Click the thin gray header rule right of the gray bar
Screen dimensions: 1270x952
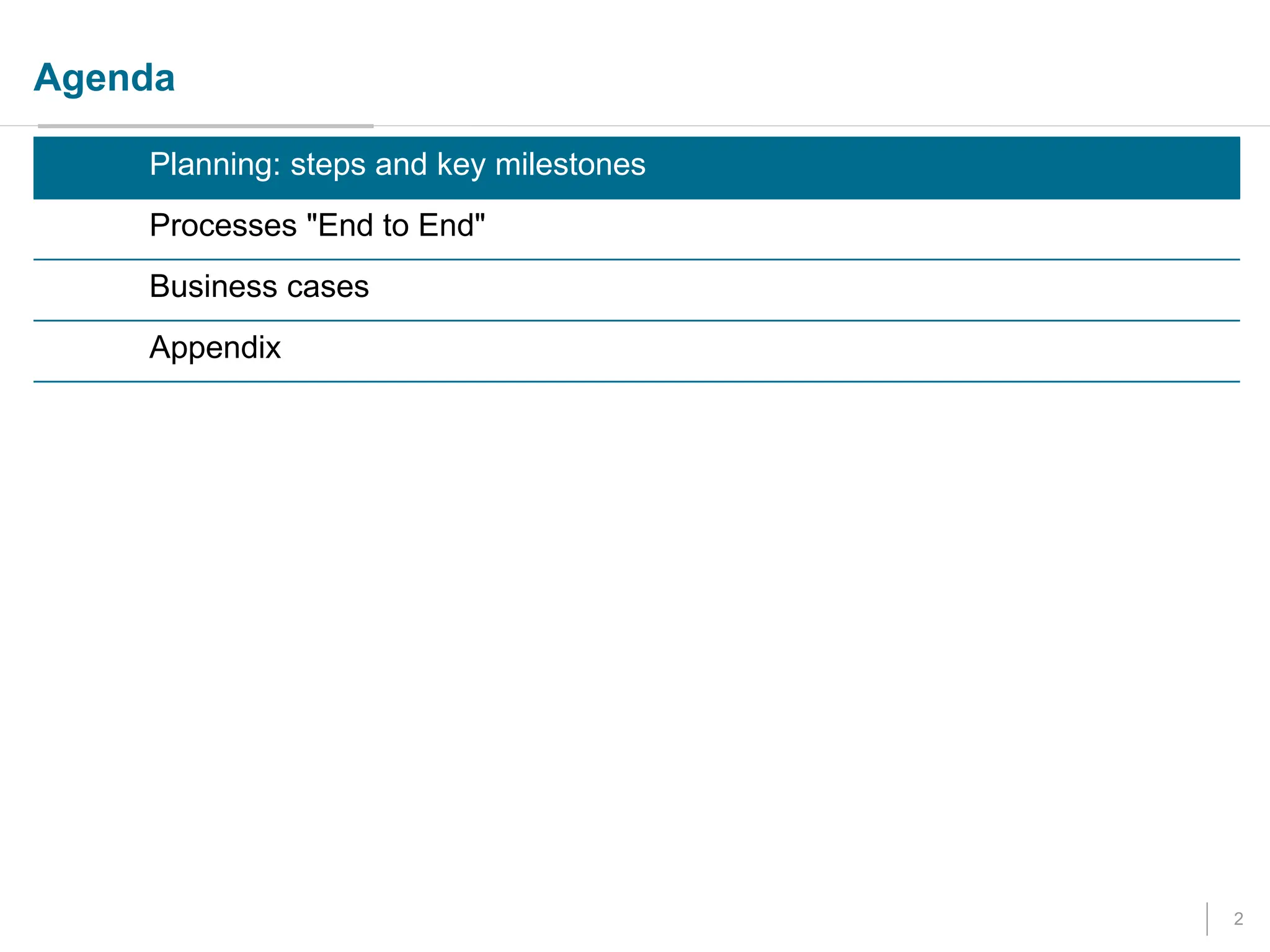[822, 126]
